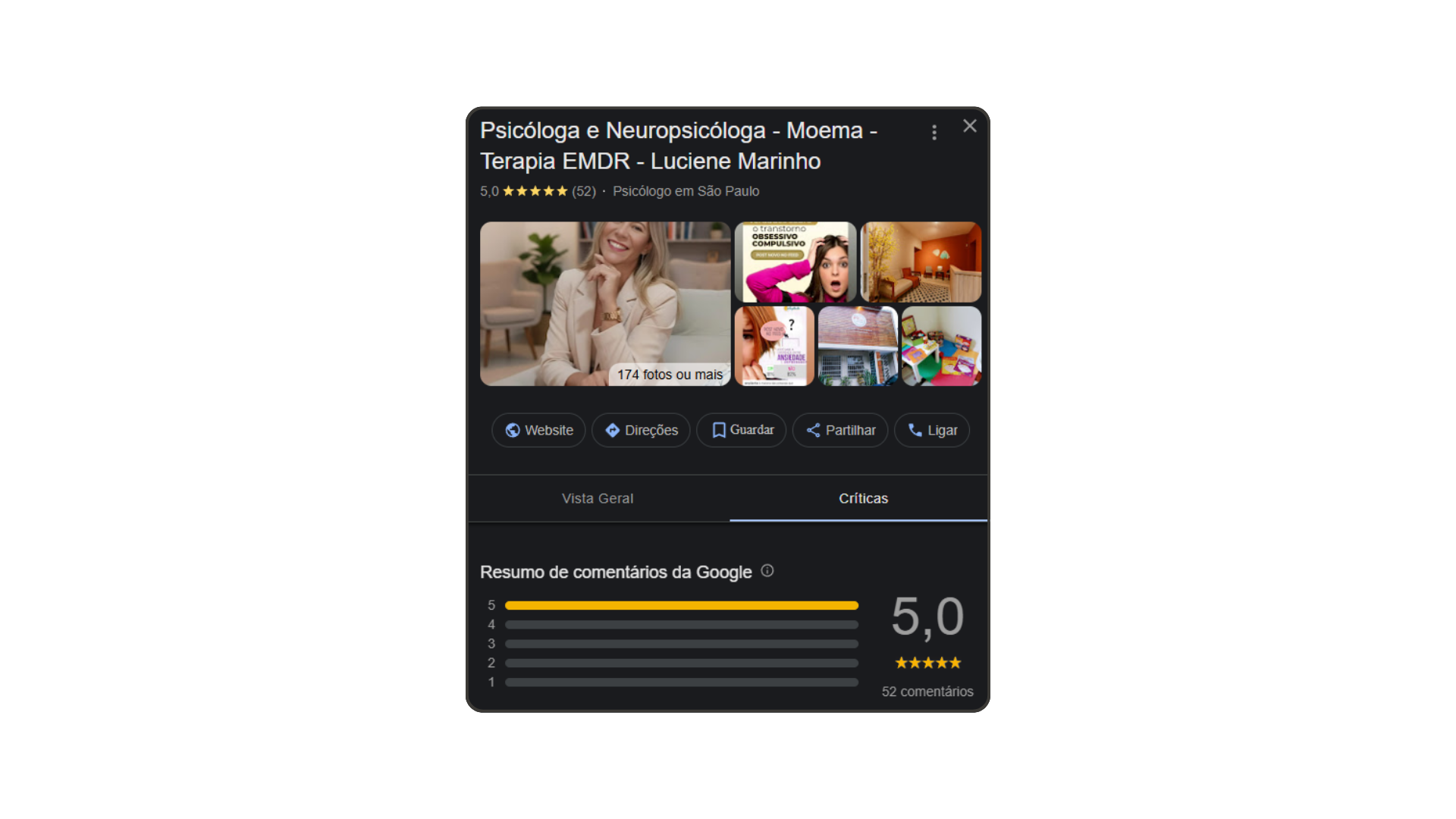This screenshot has width=1456, height=819.
Task: Click the Ligar phone icon
Action: coord(915,430)
